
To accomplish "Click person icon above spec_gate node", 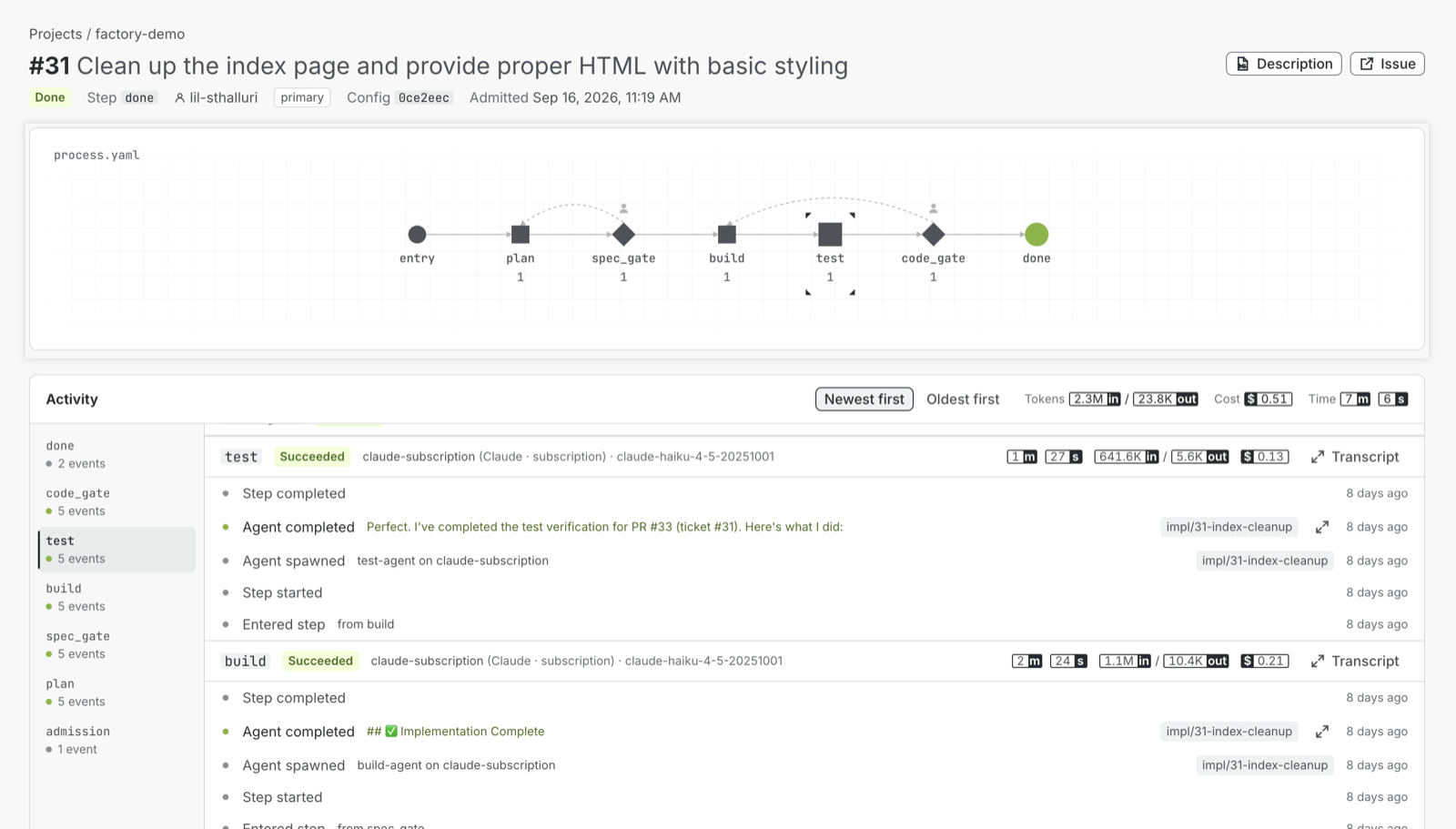I will tap(623, 208).
